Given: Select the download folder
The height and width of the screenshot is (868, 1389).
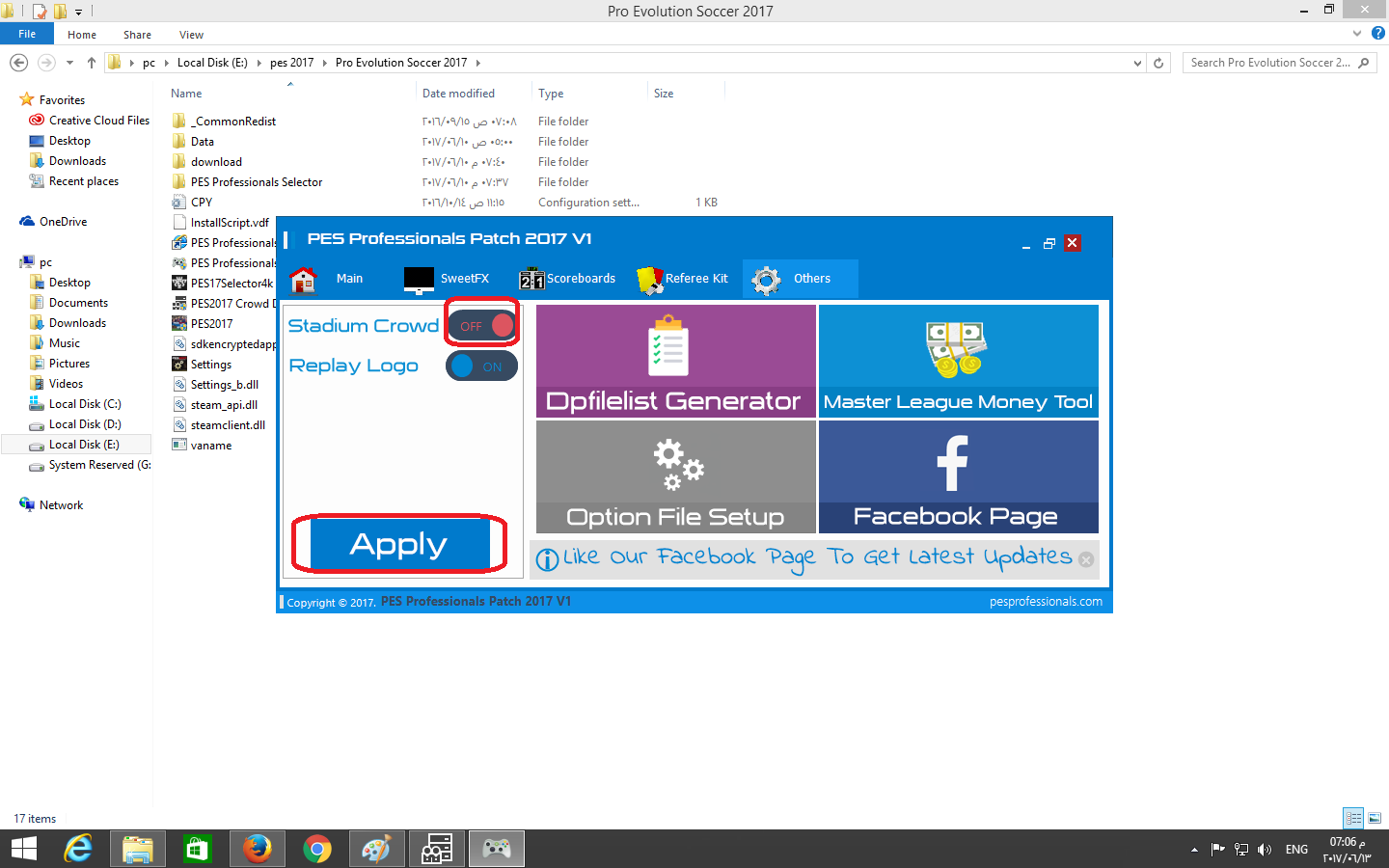Looking at the screenshot, I should (216, 162).
